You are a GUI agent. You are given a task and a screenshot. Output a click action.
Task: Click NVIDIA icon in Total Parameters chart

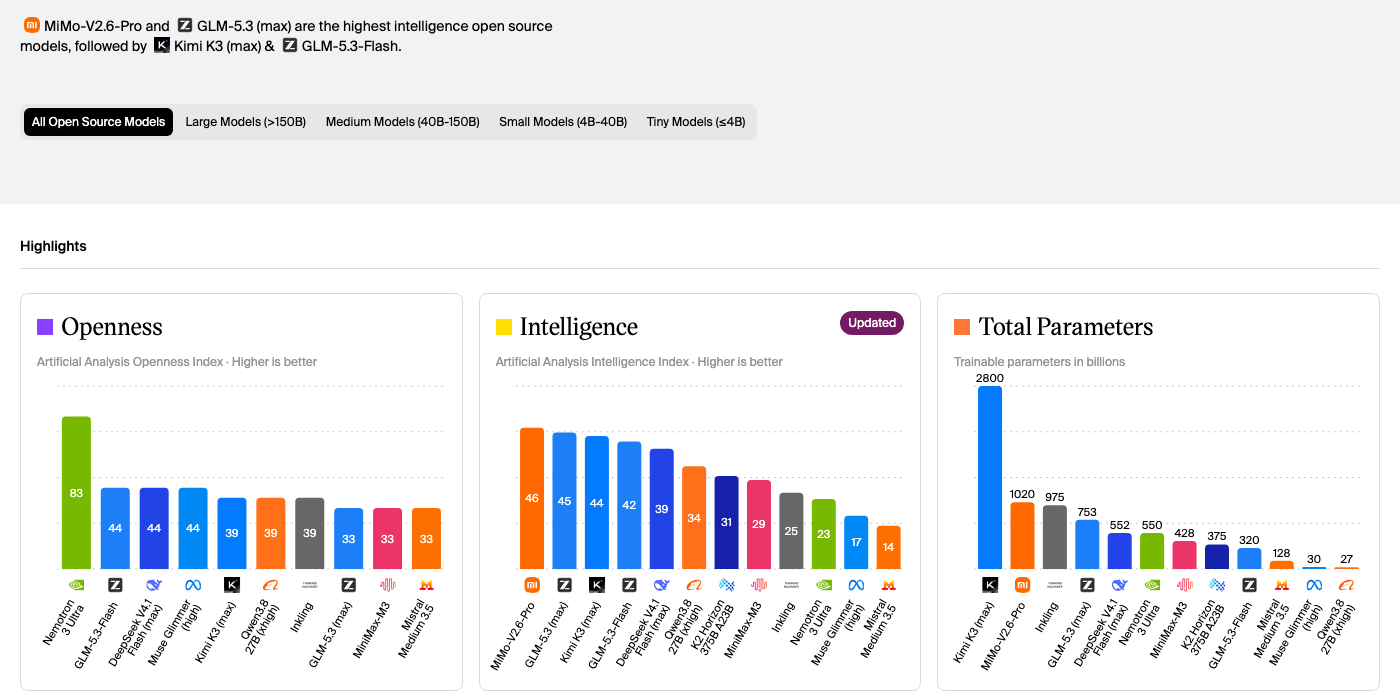(x=1152, y=585)
